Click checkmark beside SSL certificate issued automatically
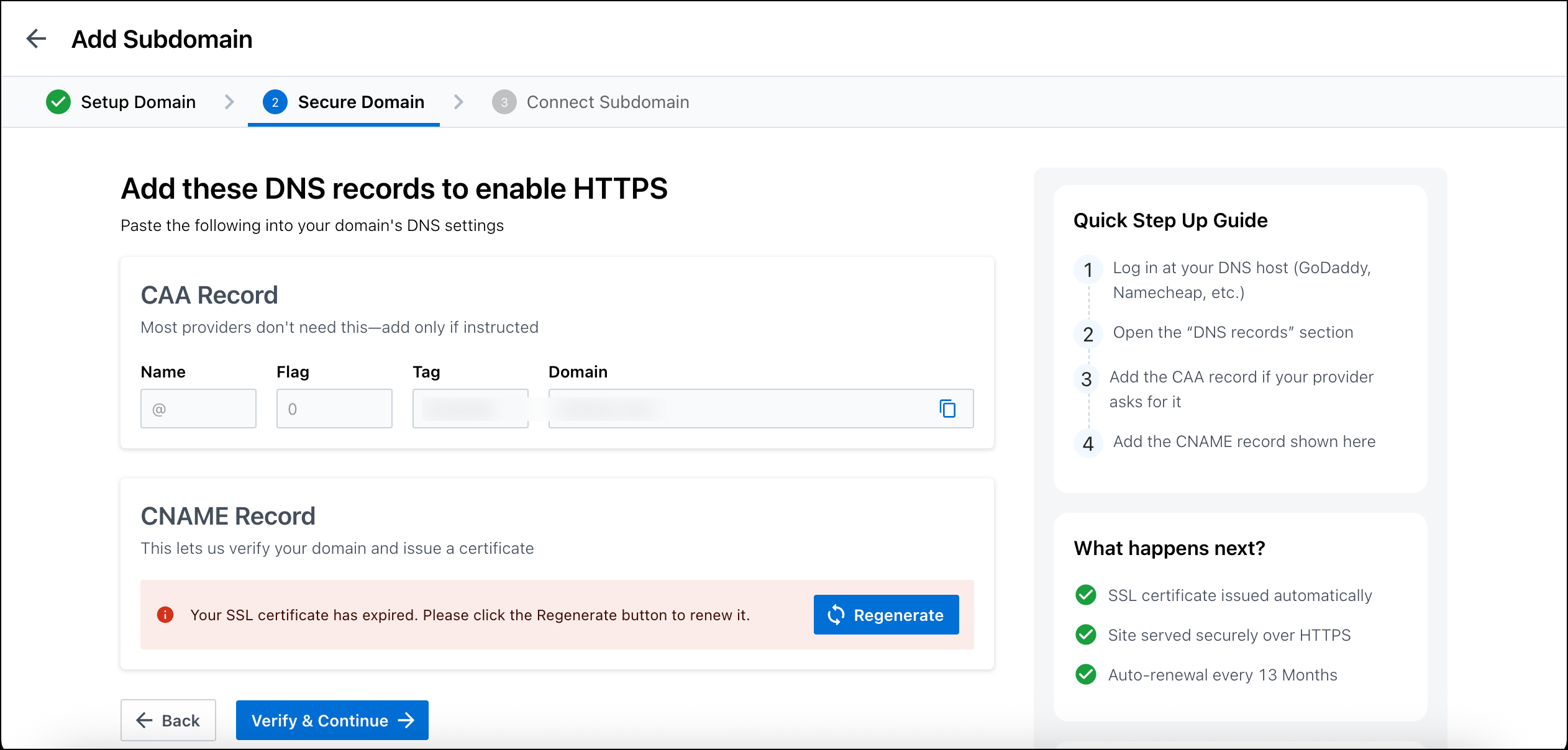Viewport: 1568px width, 750px height. [x=1085, y=595]
